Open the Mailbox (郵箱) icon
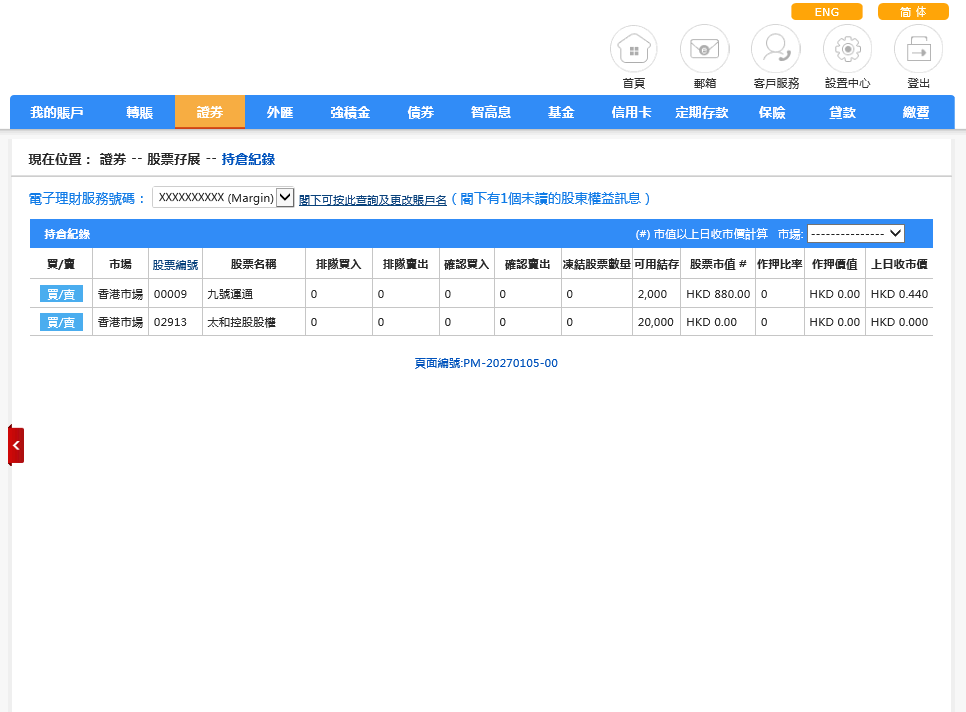The image size is (966, 712). click(704, 49)
